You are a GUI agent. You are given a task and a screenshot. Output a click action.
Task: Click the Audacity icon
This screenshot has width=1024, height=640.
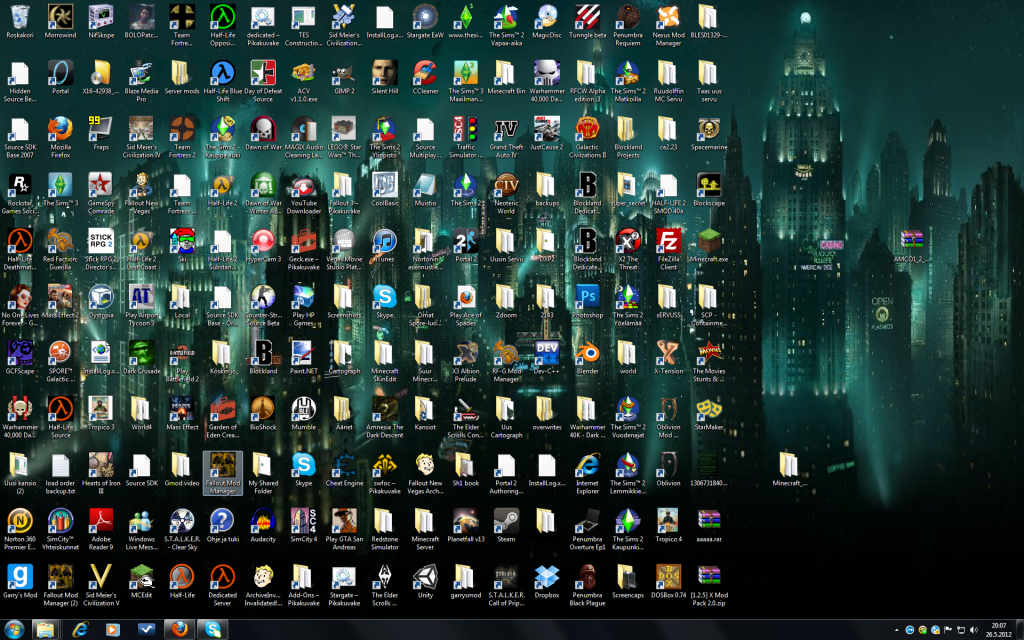pyautogui.click(x=263, y=527)
